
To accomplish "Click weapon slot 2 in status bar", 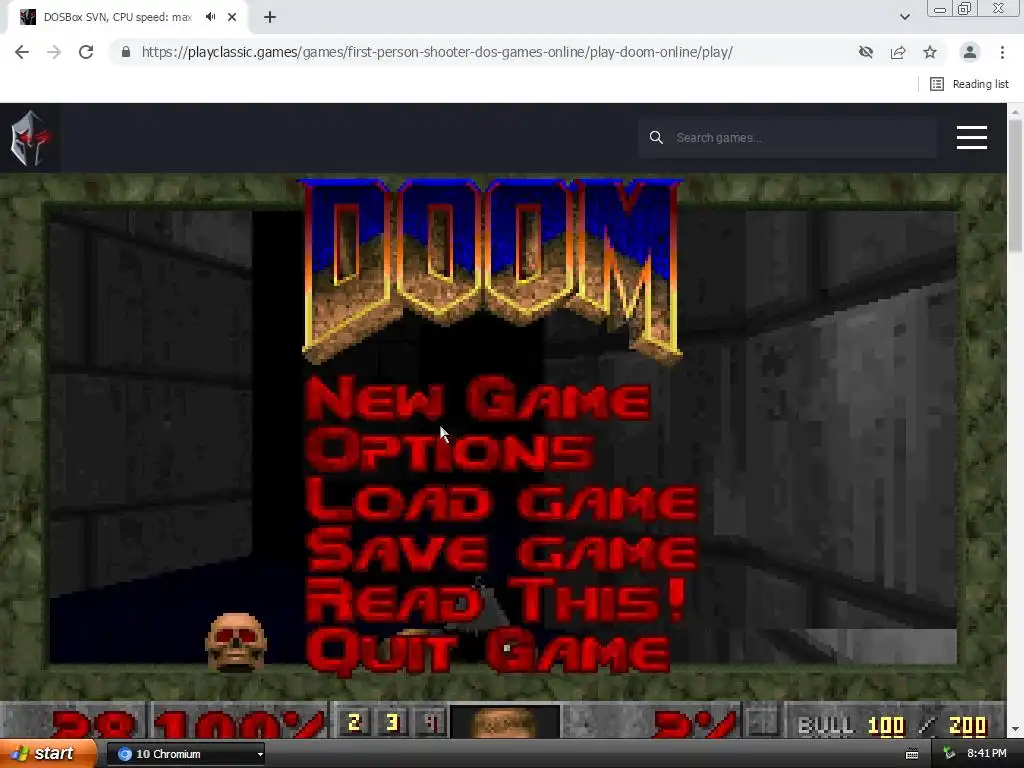I will pyautogui.click(x=355, y=722).
